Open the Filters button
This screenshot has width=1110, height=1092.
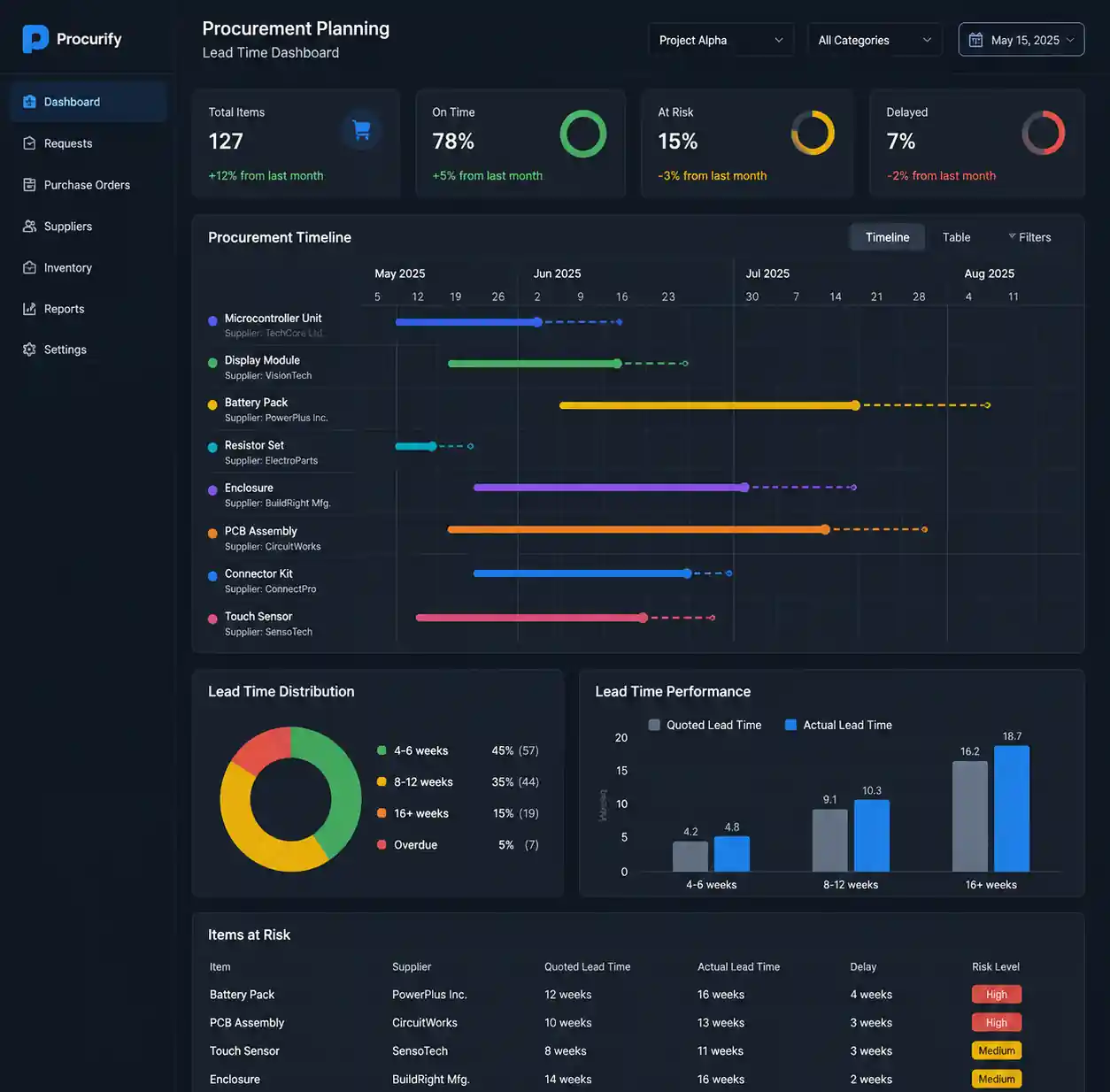coord(1029,237)
